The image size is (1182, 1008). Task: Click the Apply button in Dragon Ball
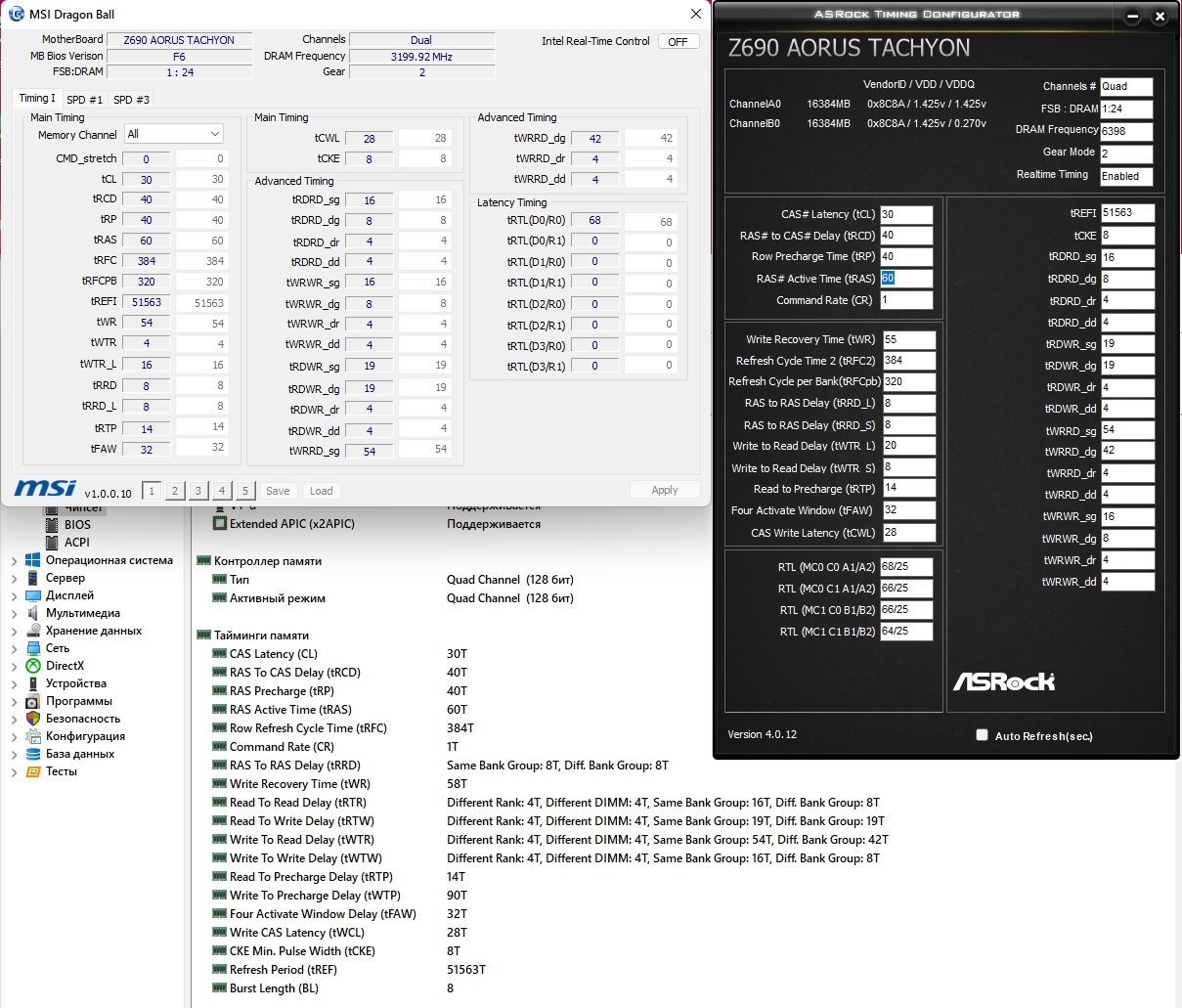point(664,490)
